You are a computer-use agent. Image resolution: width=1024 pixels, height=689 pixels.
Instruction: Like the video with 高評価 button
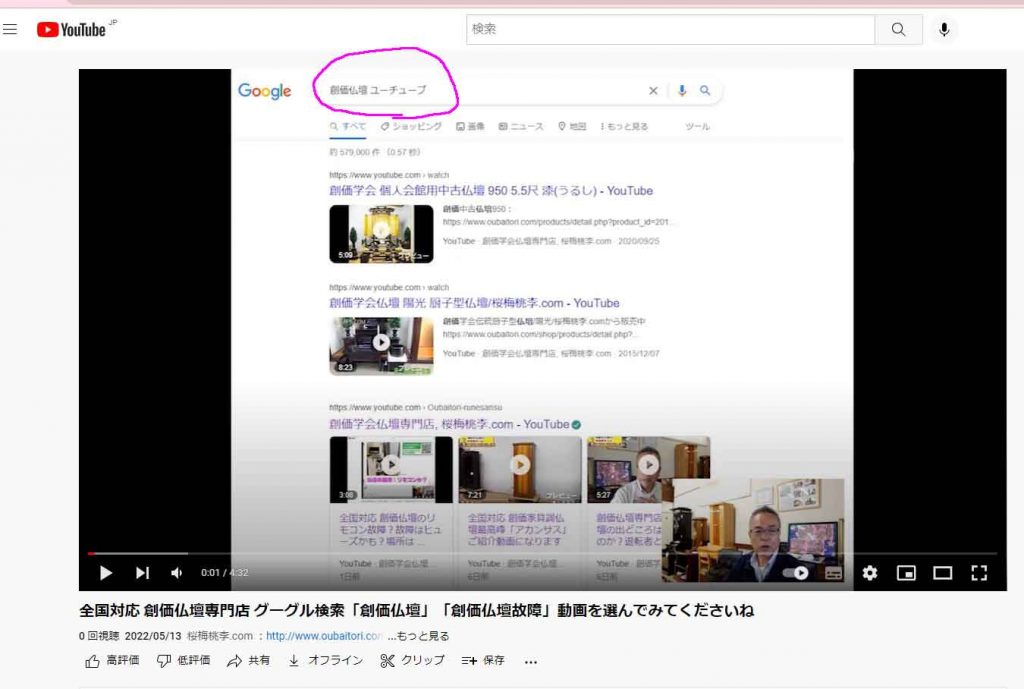click(112, 661)
